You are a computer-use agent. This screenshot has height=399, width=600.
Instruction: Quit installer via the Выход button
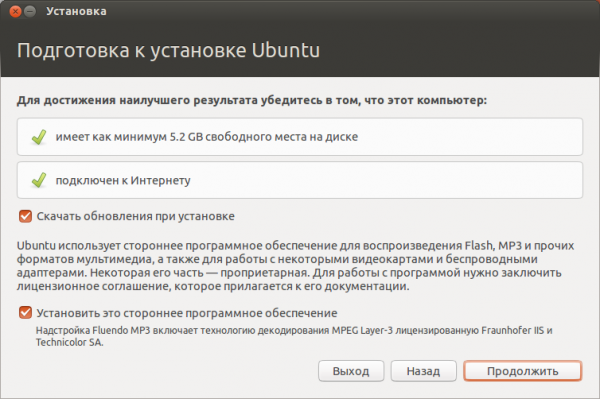(x=351, y=371)
